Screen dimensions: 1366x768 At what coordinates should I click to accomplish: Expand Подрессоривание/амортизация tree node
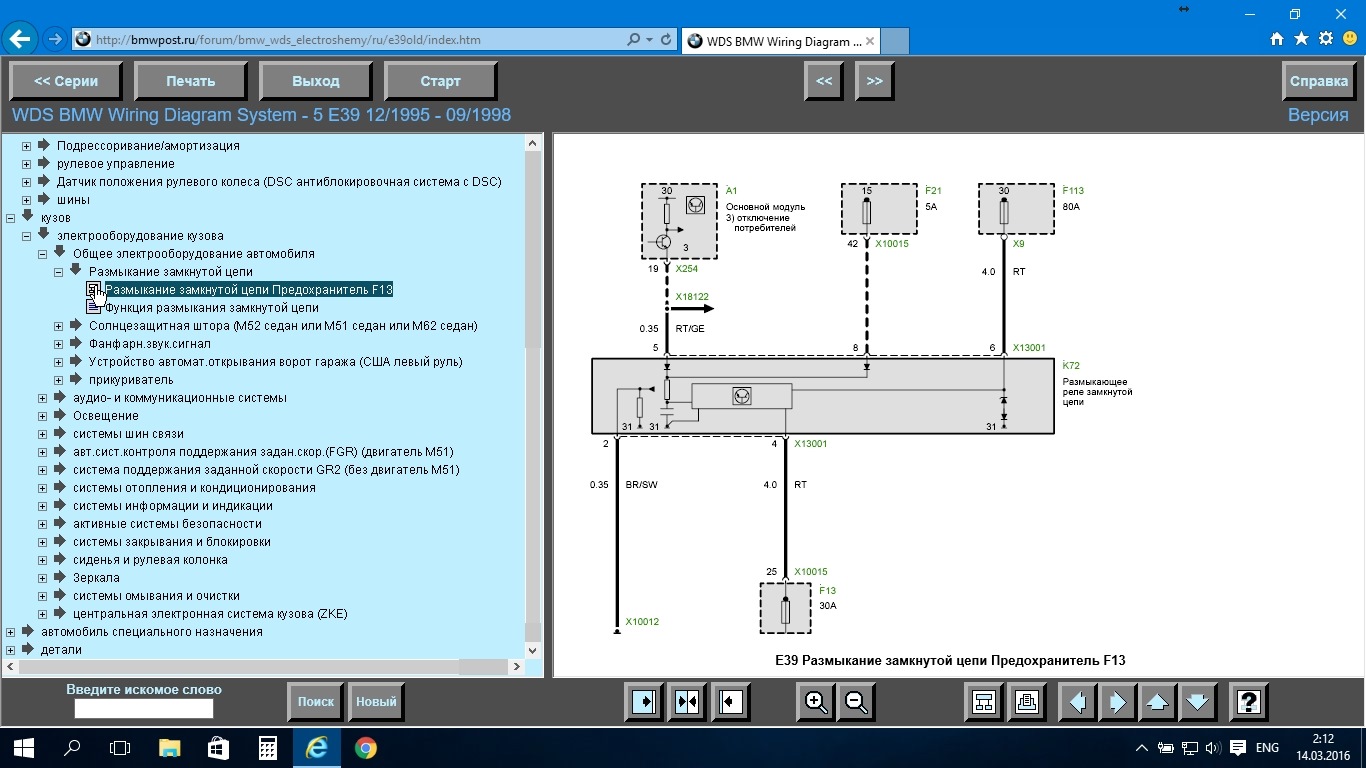coord(27,146)
